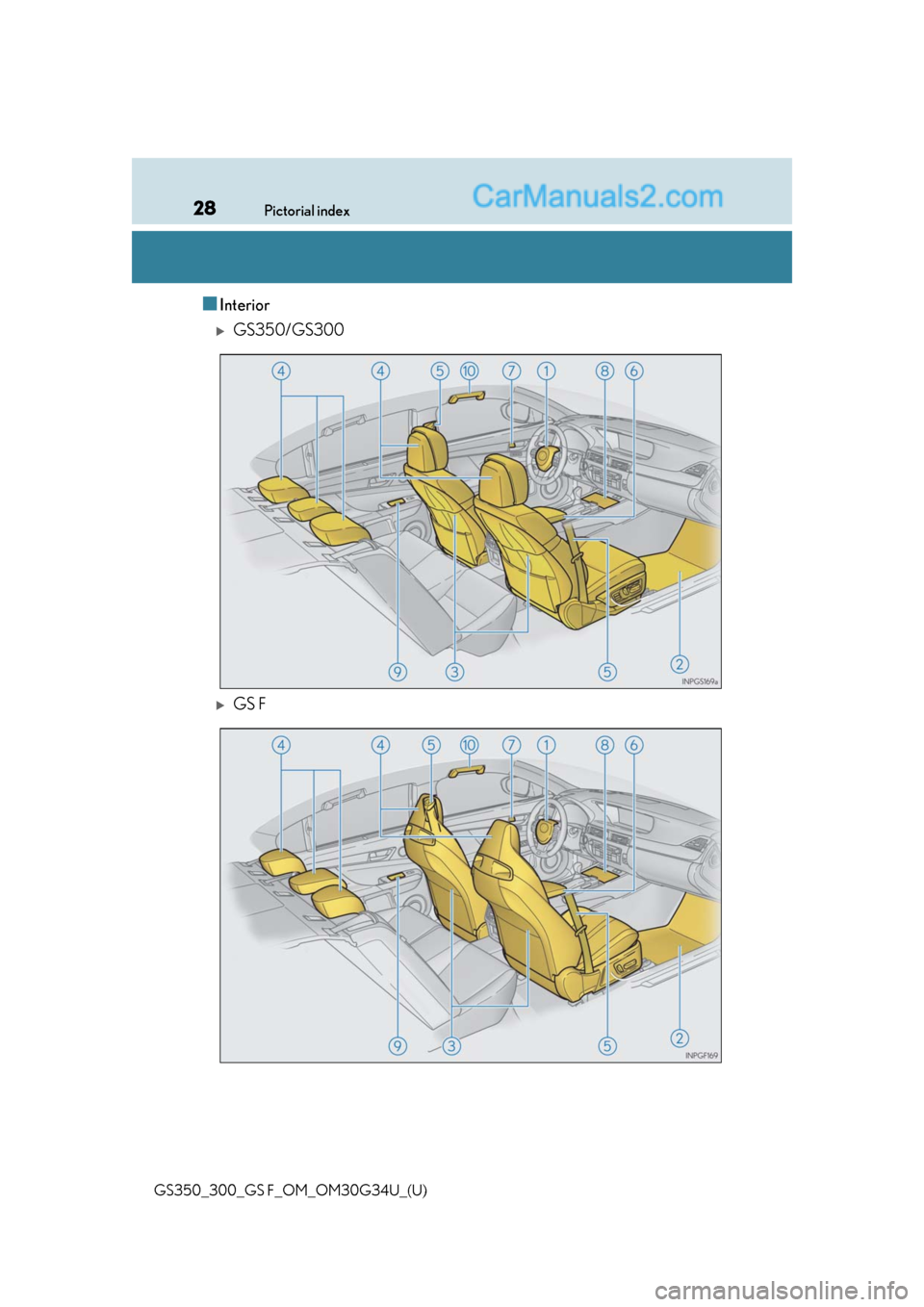The image size is (924, 1307).
Task: Select callout 9 in the GS350/GS300 diagram
Action: [x=398, y=672]
